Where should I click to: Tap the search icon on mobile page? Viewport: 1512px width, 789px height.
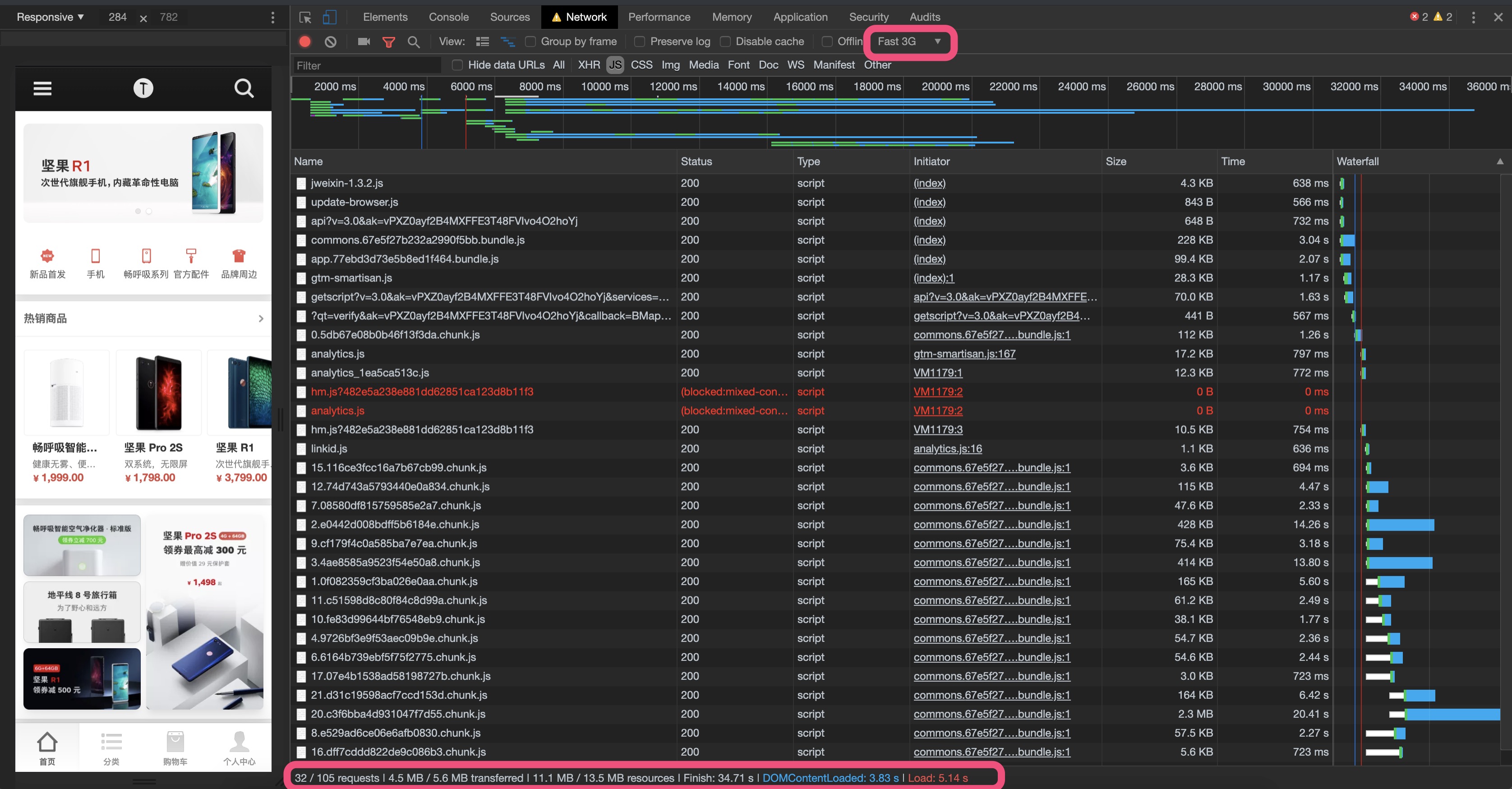coord(244,88)
